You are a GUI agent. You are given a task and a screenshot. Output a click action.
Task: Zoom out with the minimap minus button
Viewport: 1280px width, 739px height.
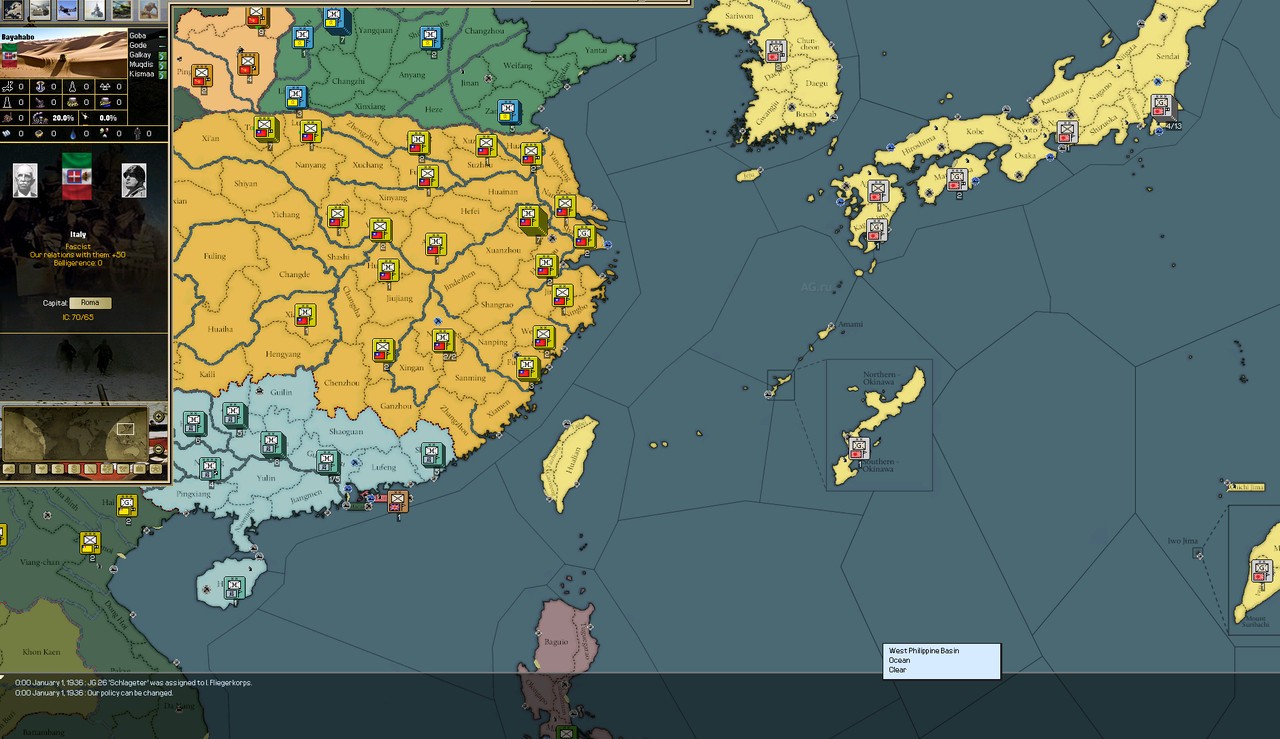tap(158, 448)
